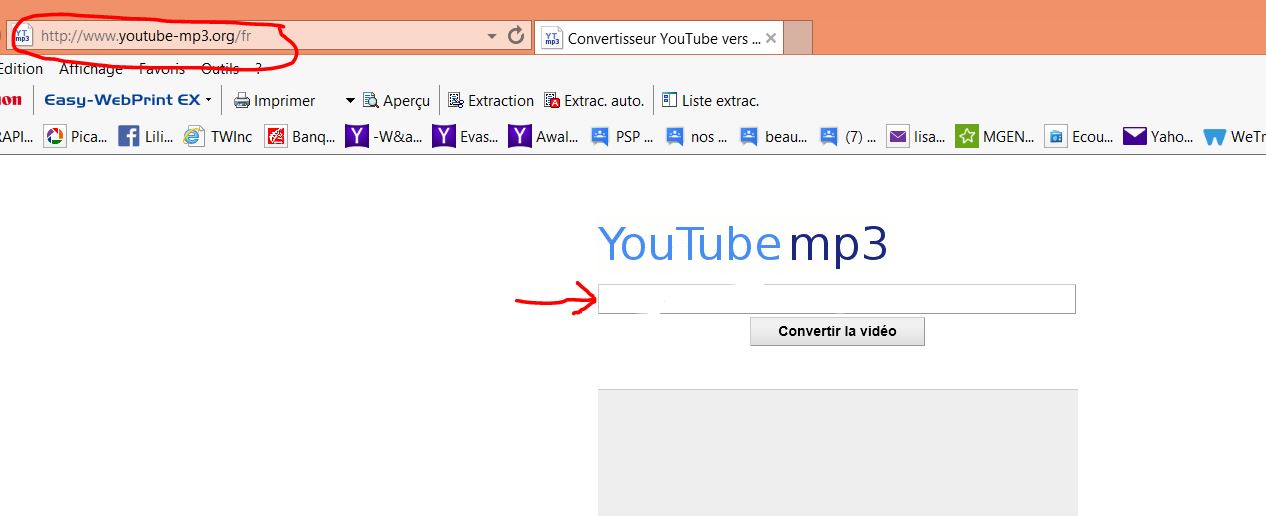Screen dimensions: 1266x516
Task: Click the Aperçu preview button
Action: click(x=396, y=100)
